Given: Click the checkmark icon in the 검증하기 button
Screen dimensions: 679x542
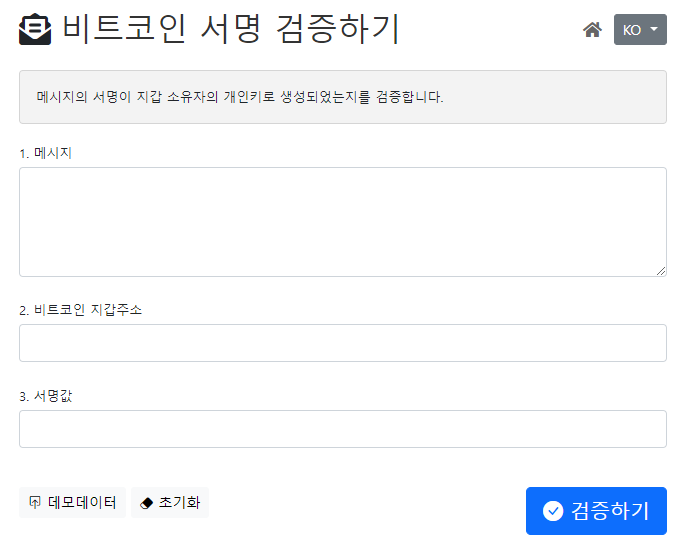Looking at the screenshot, I should (553, 511).
